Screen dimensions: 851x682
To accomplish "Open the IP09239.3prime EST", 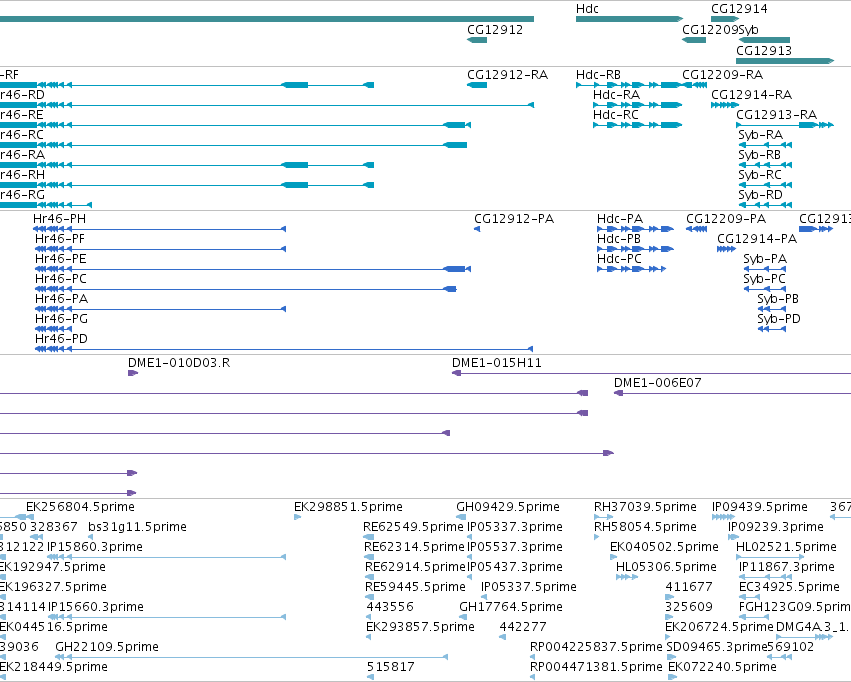I will tap(733, 537).
